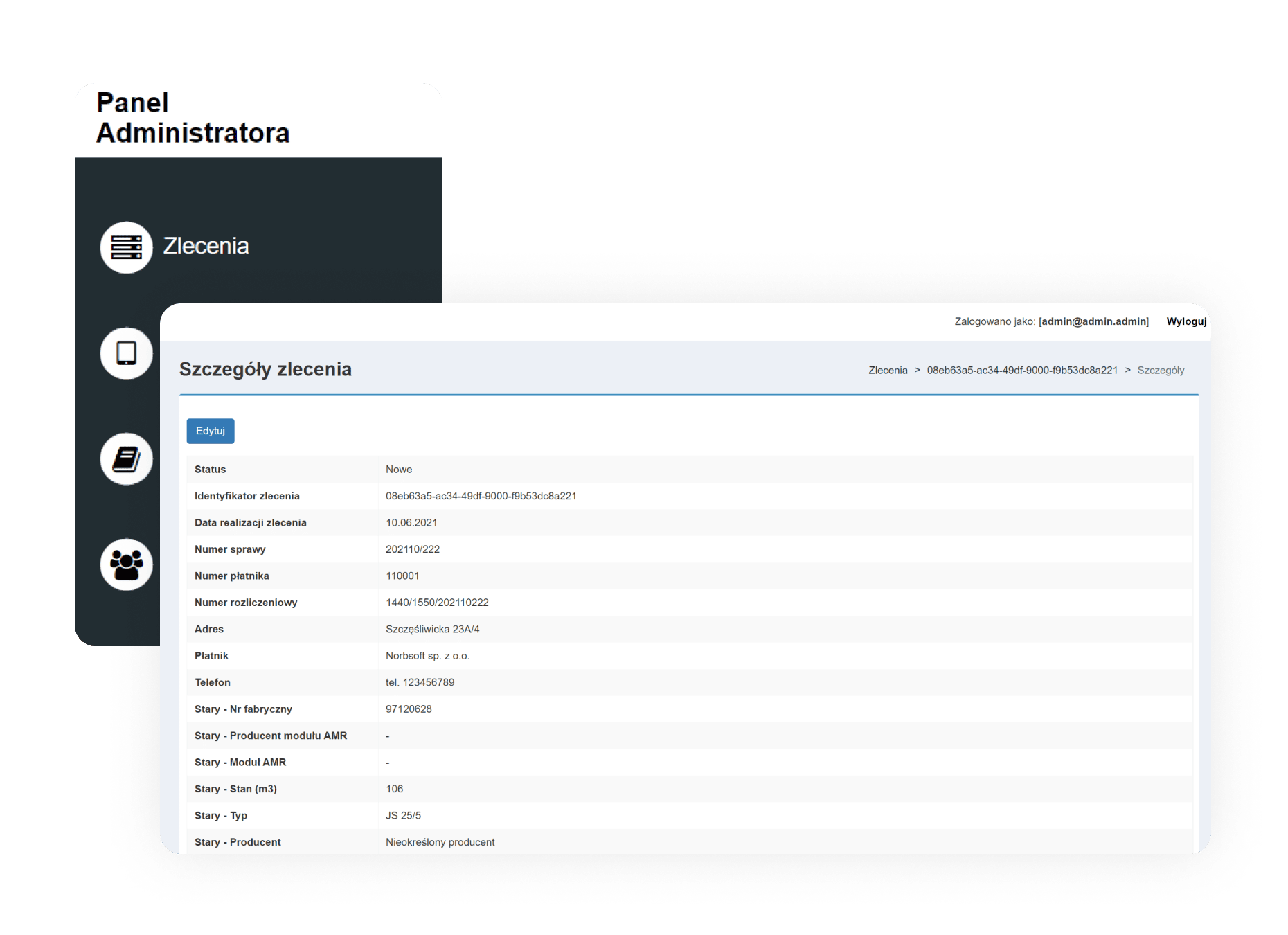
Task: Select payer number 110001
Action: 402,576
